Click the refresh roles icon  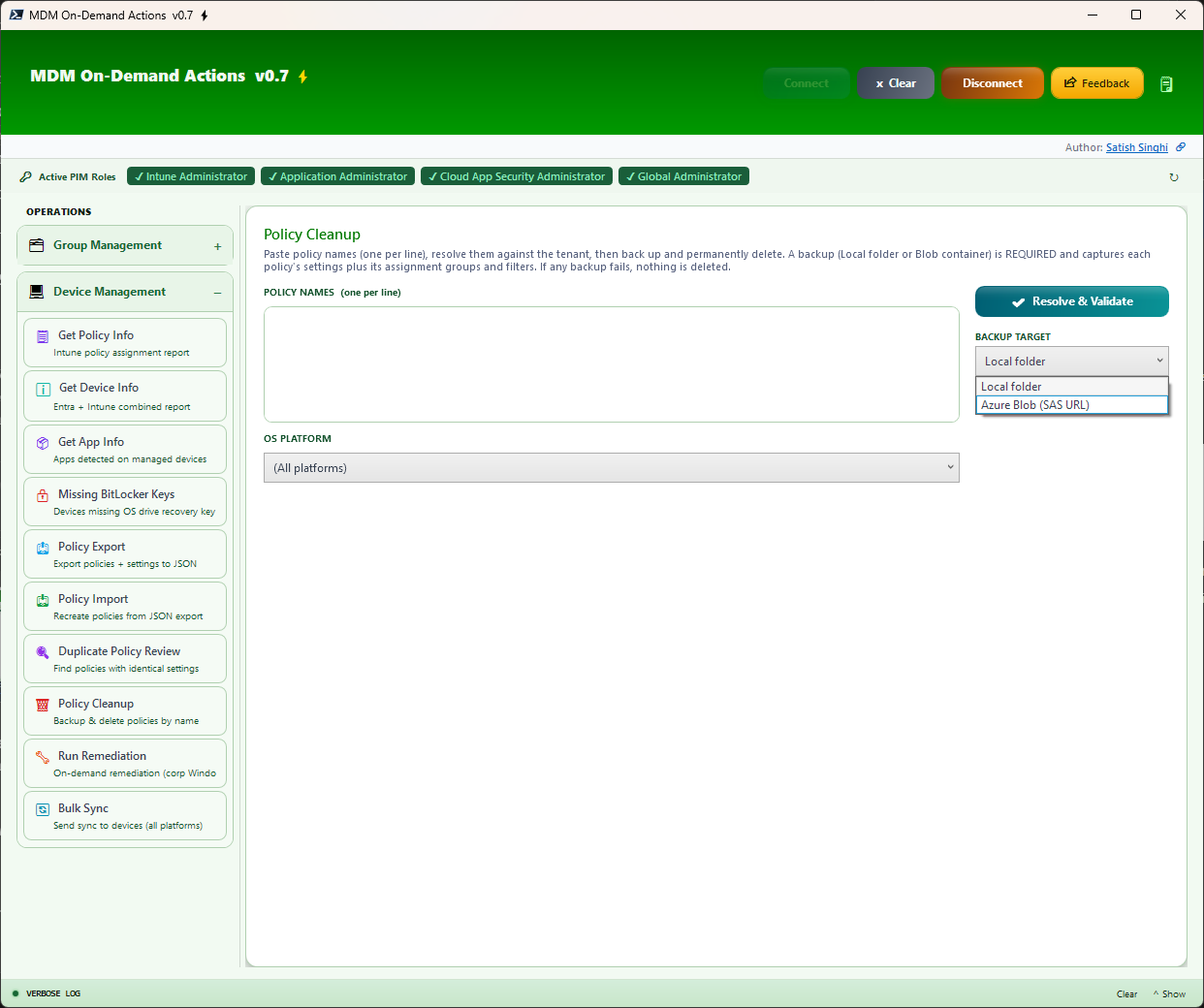tap(1174, 177)
